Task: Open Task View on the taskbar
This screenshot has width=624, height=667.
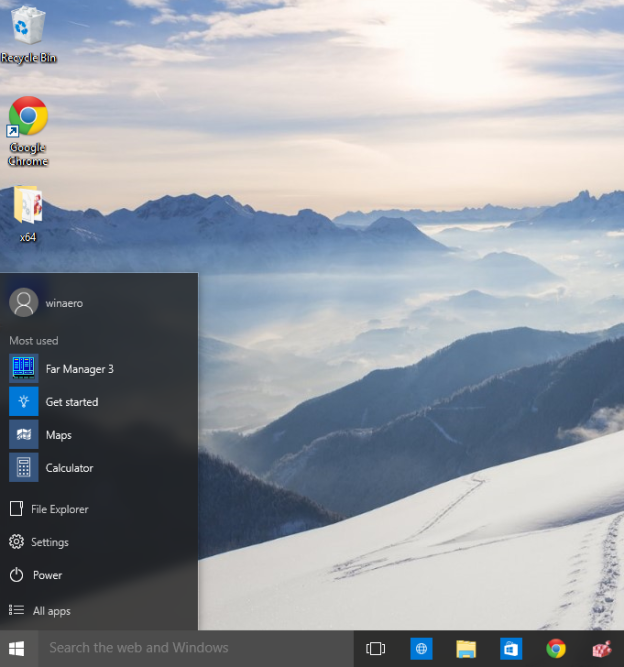Action: coord(376,648)
